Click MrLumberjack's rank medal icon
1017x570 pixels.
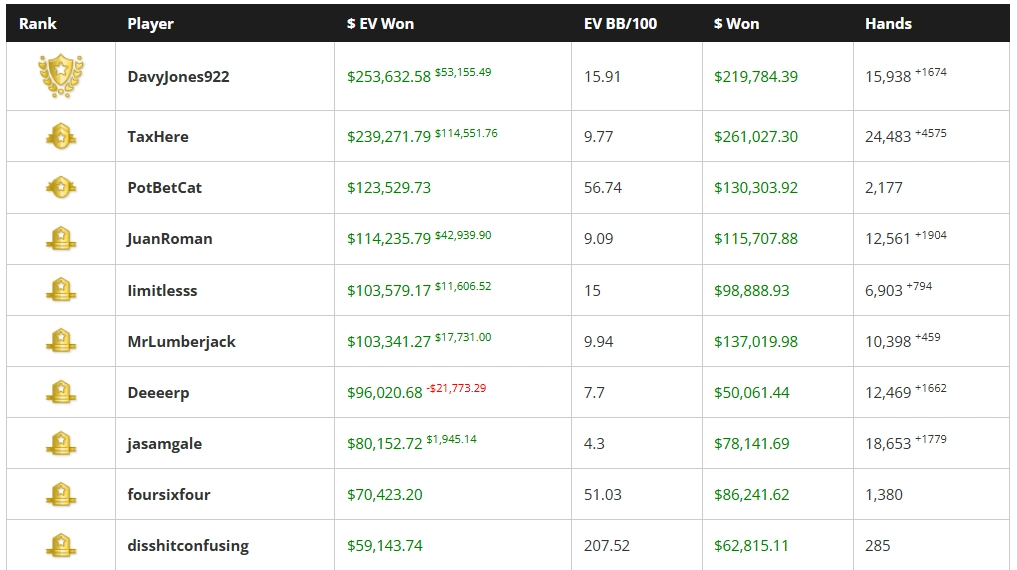[61, 341]
